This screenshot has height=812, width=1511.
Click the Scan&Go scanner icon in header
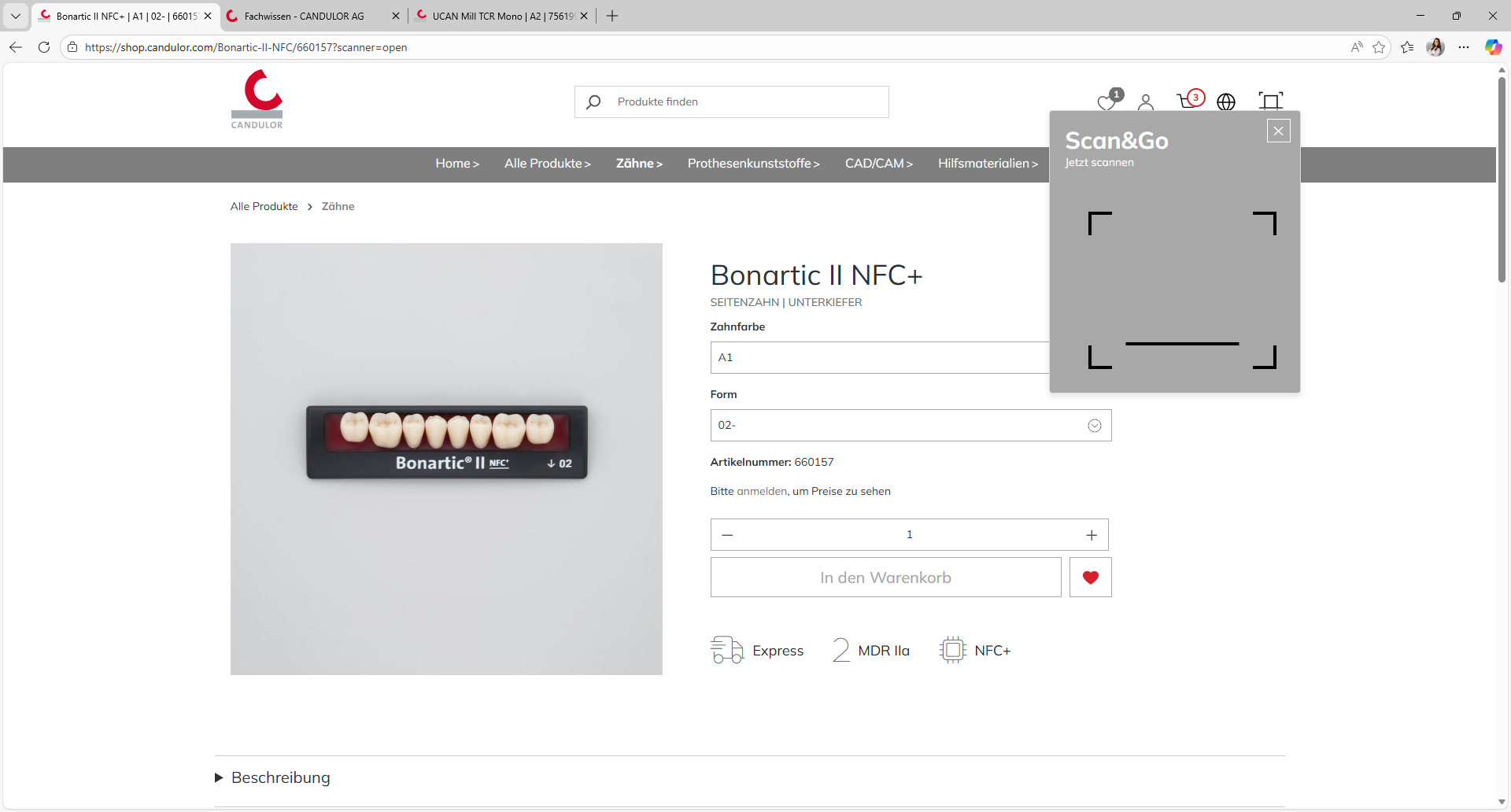click(1270, 101)
